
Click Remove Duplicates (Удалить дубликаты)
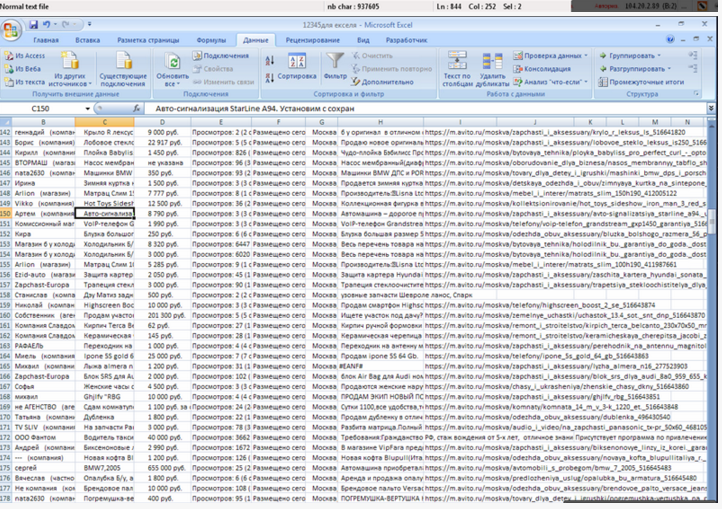click(492, 69)
